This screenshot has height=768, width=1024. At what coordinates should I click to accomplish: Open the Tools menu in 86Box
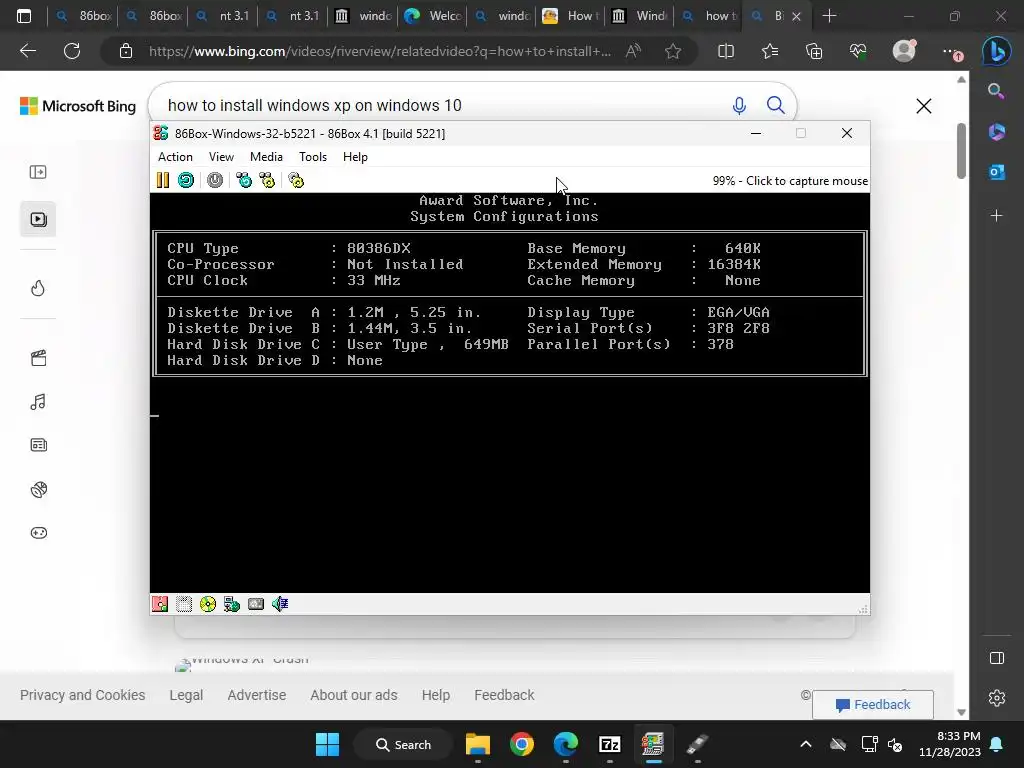[313, 157]
